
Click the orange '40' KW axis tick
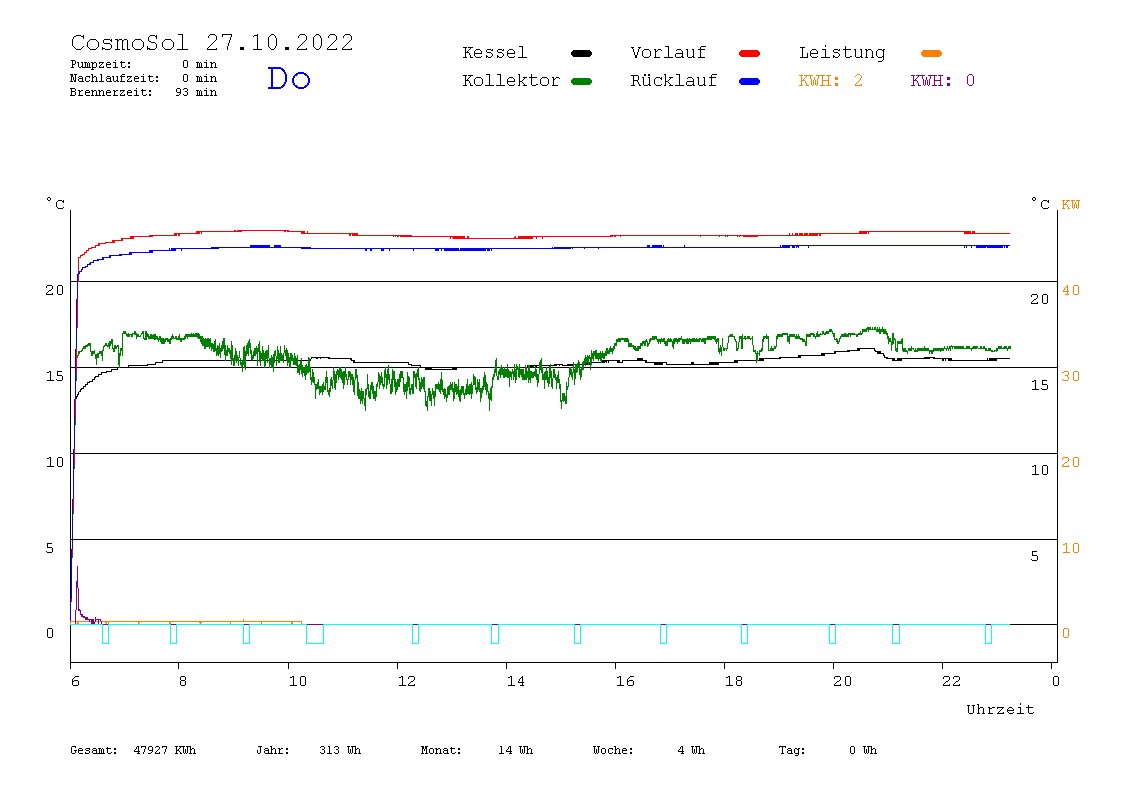pos(1070,290)
